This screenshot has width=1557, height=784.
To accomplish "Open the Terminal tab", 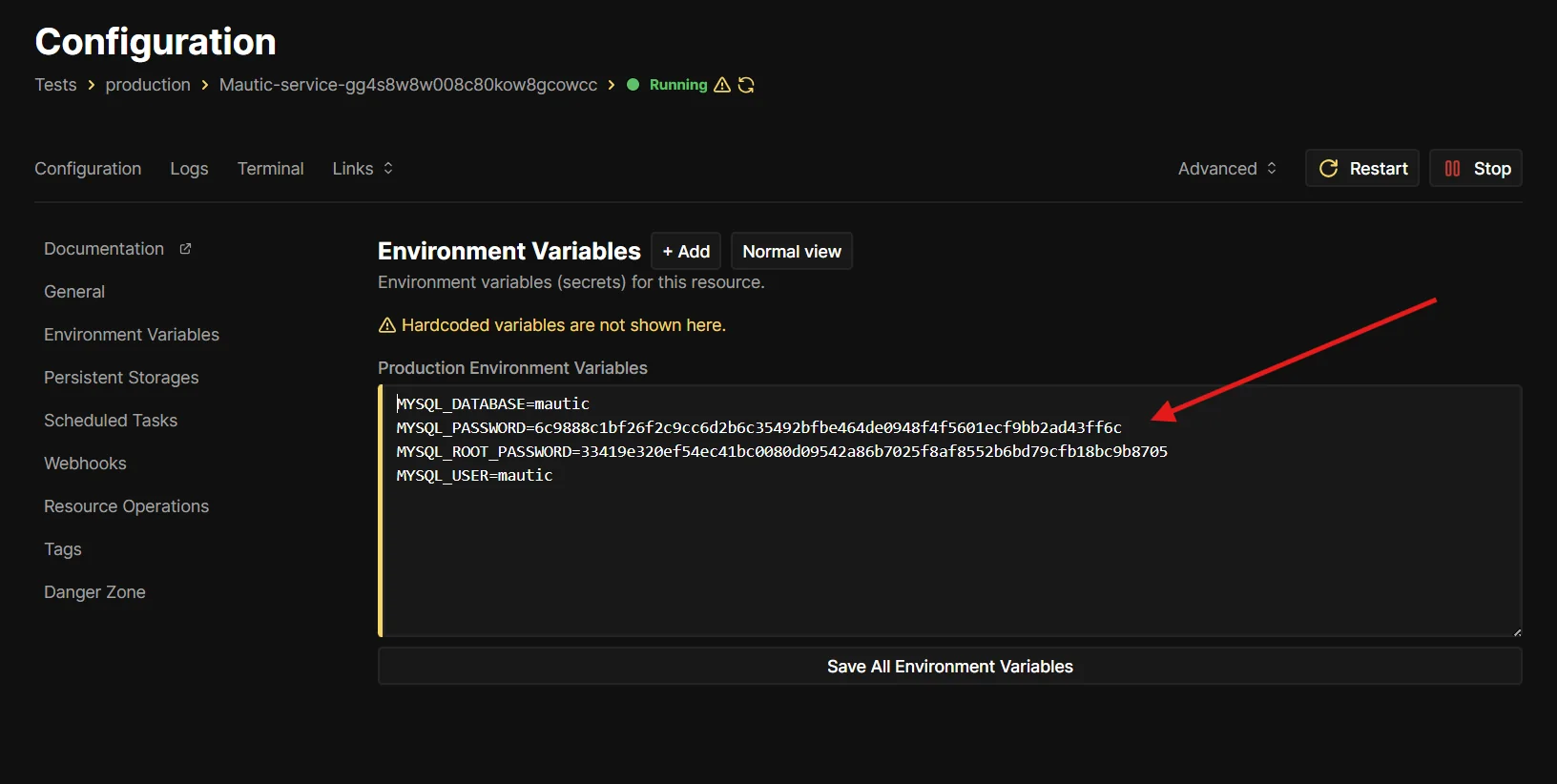I will click(270, 169).
